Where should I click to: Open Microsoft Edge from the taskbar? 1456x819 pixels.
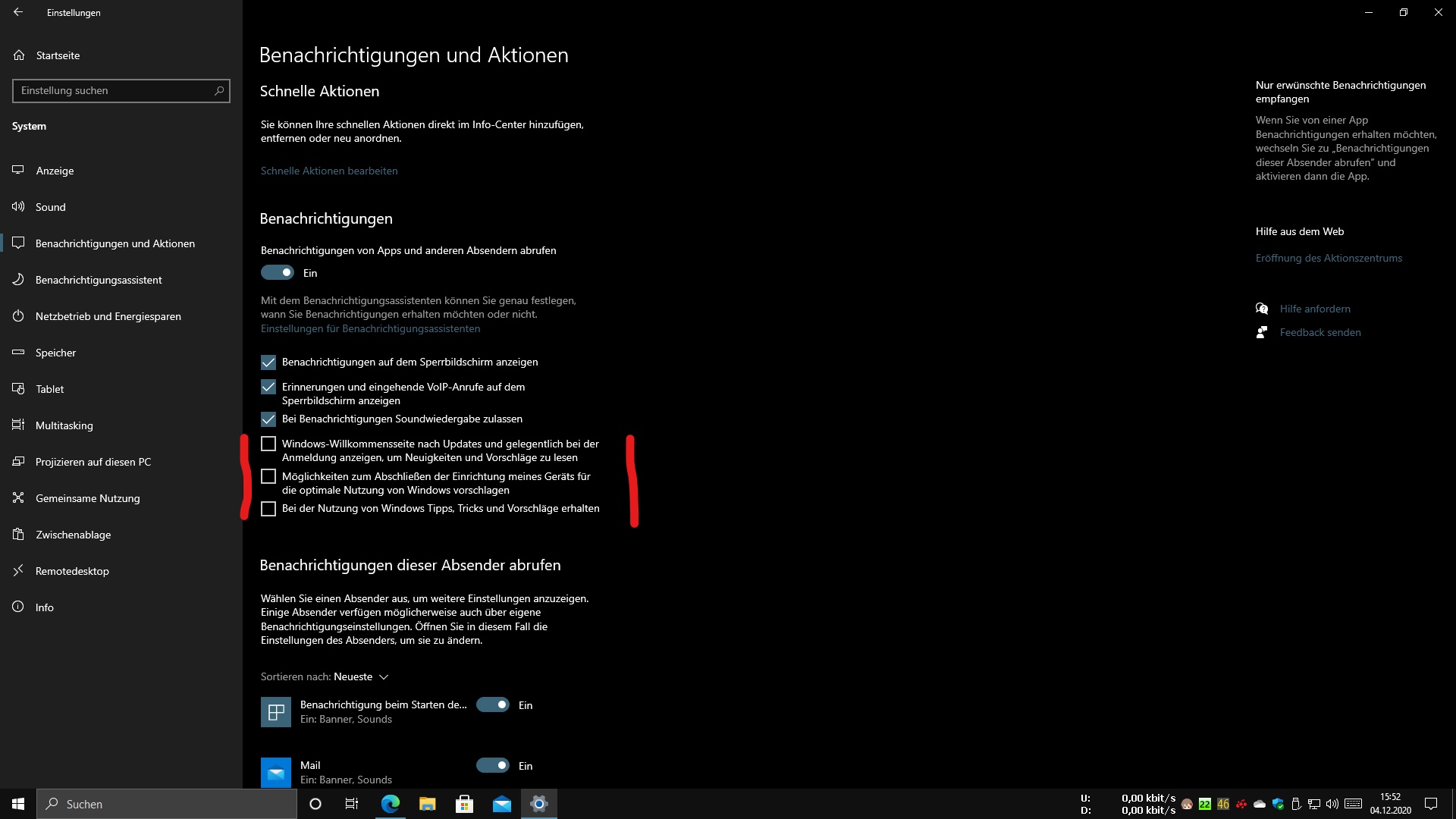coord(390,804)
